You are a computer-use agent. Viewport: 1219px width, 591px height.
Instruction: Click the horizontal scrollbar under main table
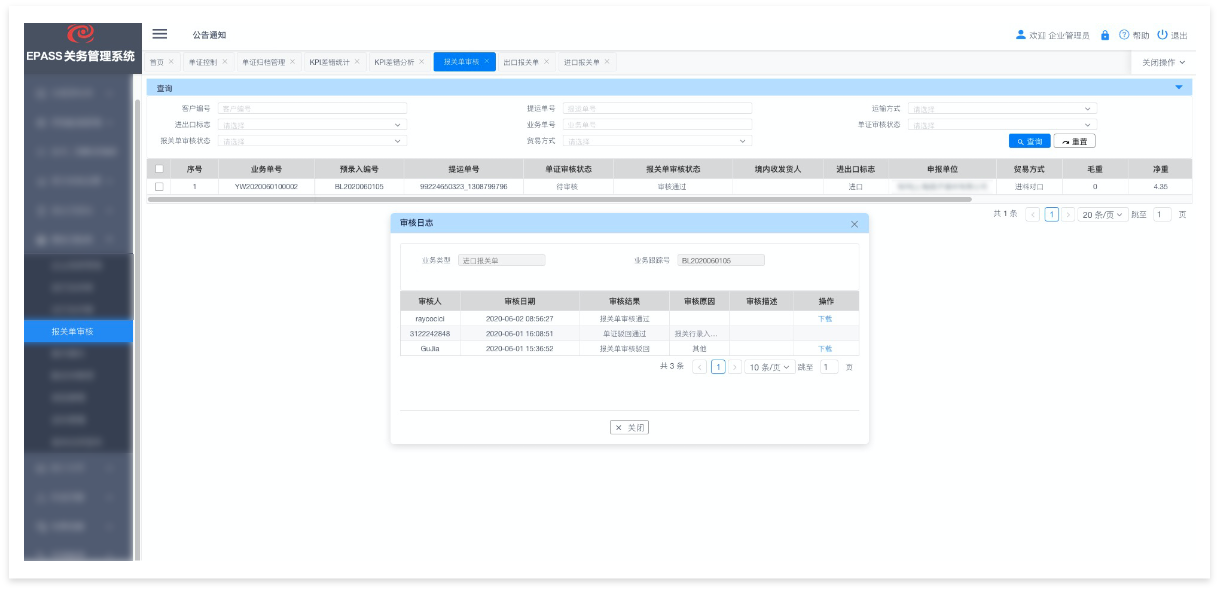tap(559, 199)
